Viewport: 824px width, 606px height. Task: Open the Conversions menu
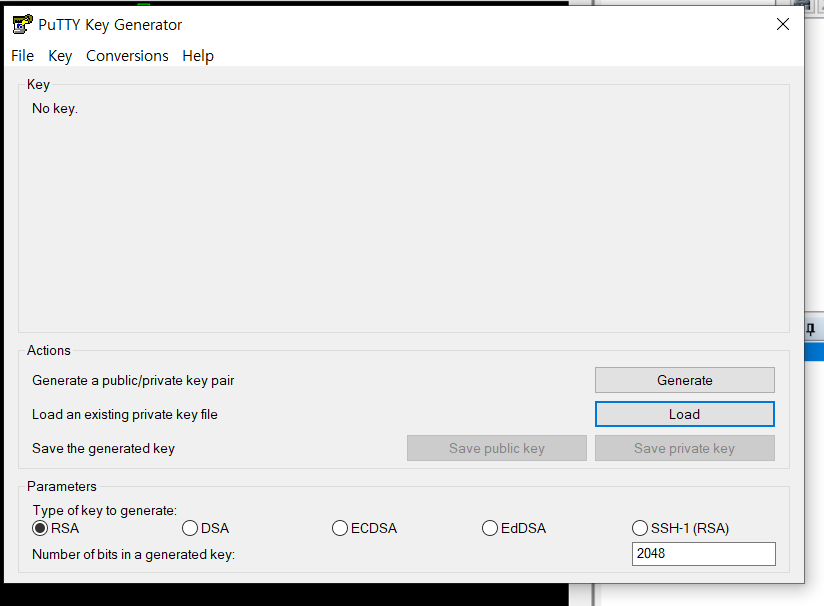127,56
